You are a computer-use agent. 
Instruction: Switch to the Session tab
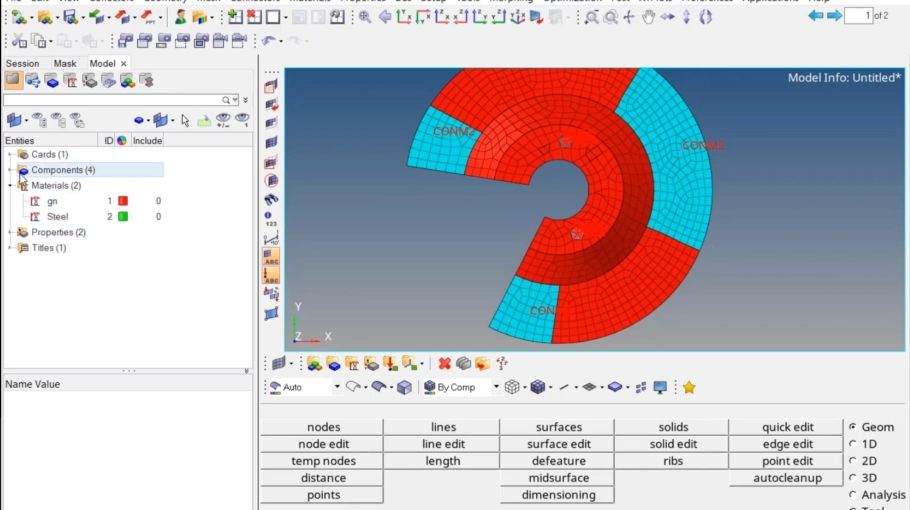(23, 63)
